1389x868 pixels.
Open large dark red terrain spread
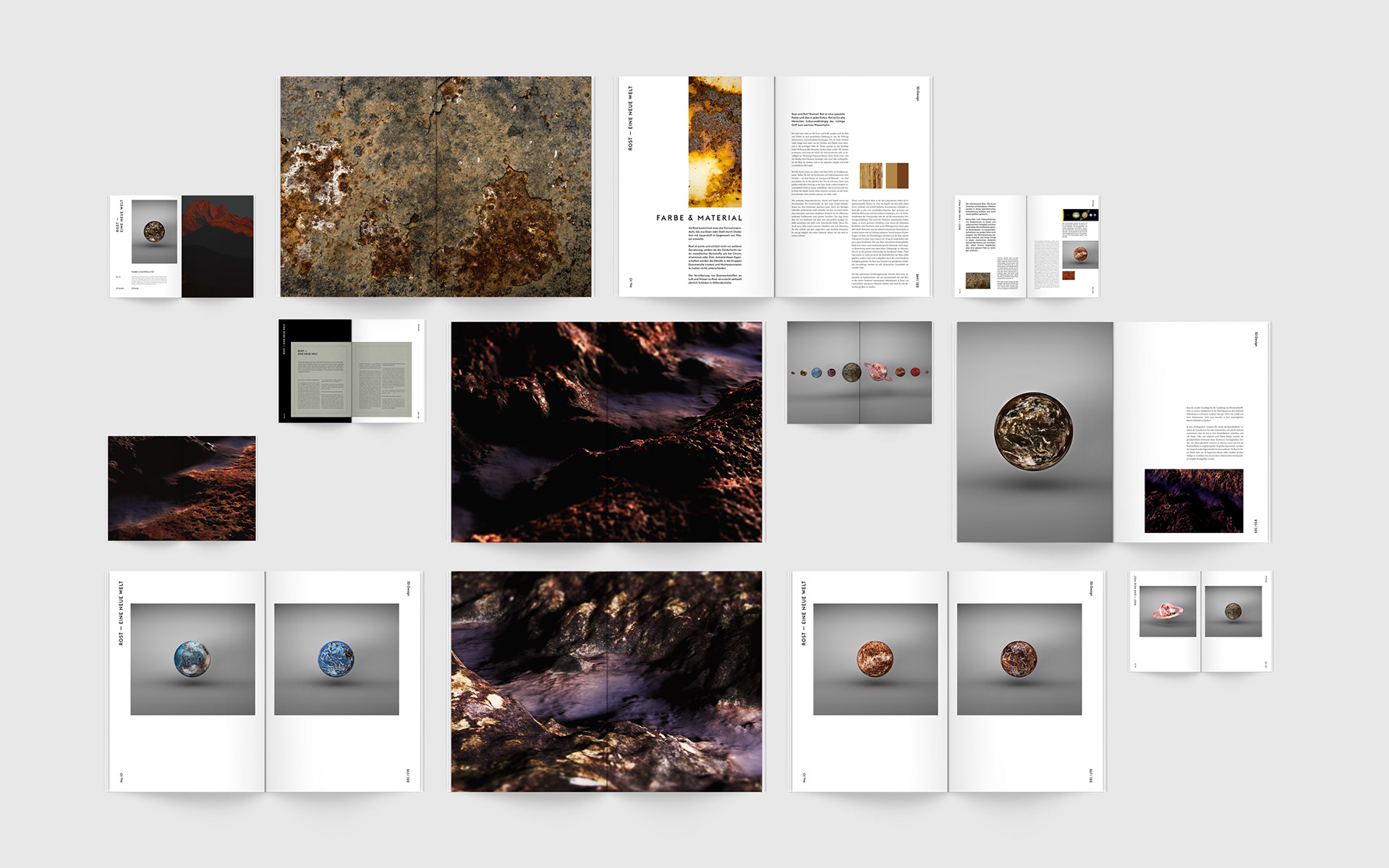pyautogui.click(x=606, y=432)
